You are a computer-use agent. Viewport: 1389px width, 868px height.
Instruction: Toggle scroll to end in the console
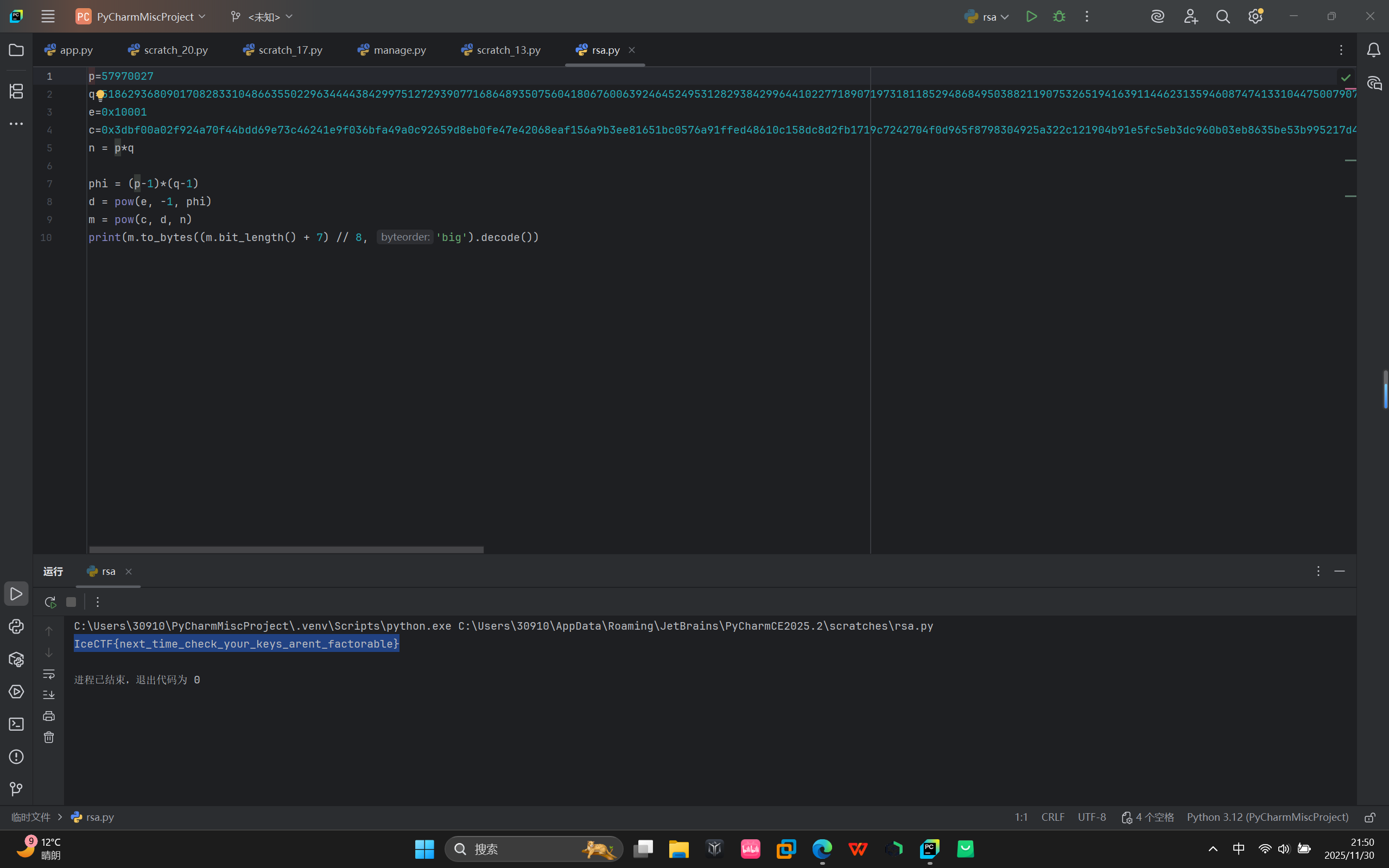coord(49,695)
